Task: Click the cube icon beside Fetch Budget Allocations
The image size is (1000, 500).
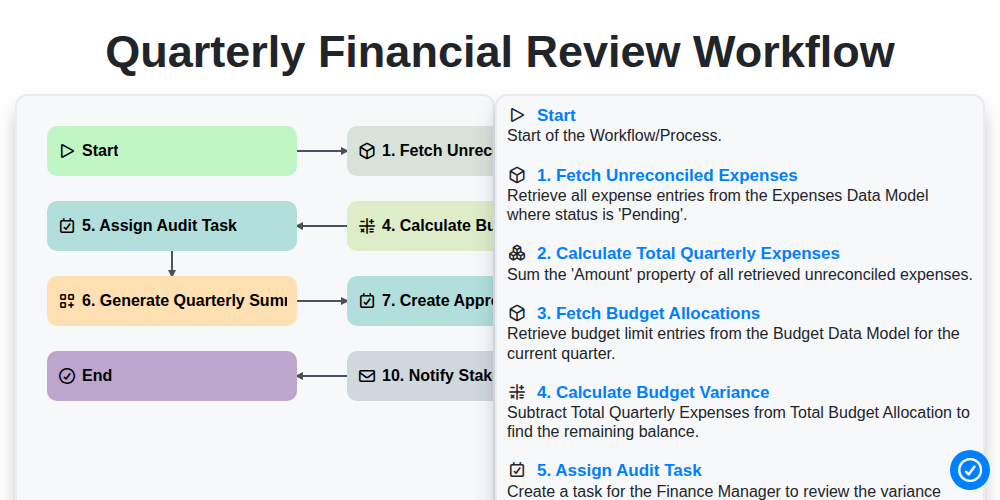Action: 517,313
